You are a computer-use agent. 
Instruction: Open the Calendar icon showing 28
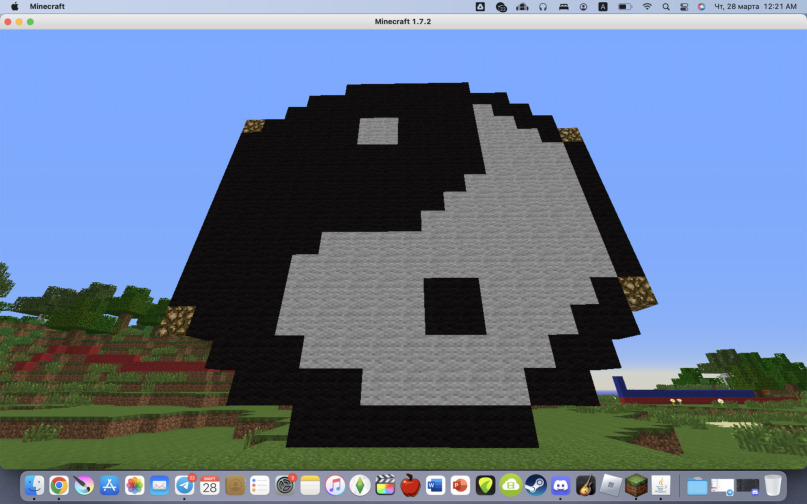pos(209,485)
